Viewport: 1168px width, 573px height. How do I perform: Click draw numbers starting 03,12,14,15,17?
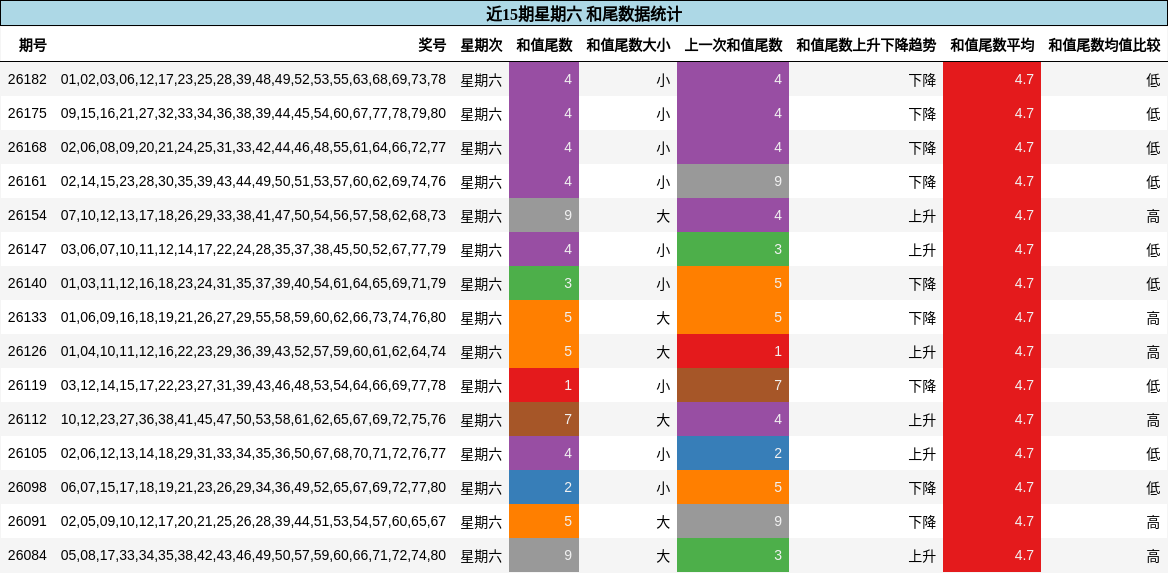coord(253,386)
